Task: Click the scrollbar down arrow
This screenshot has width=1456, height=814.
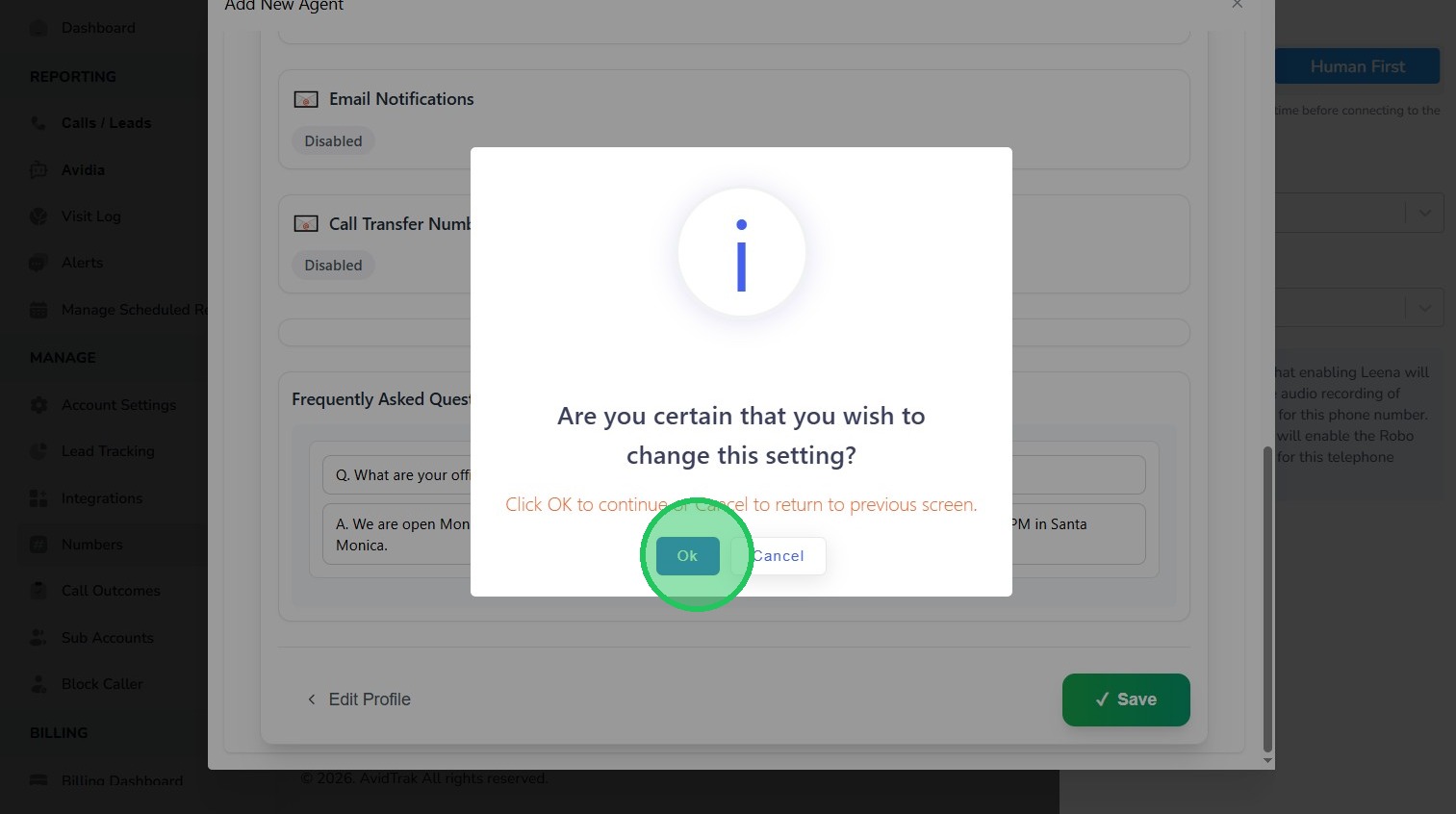Action: [x=1267, y=760]
